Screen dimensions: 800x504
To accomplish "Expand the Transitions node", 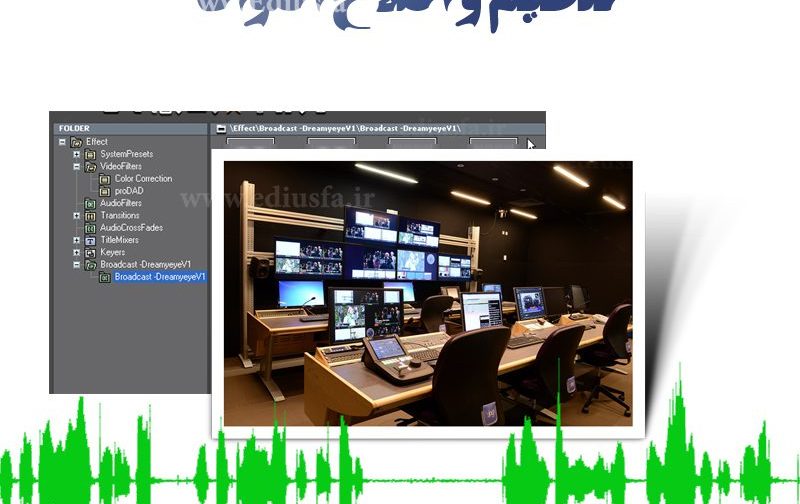I will [77, 216].
